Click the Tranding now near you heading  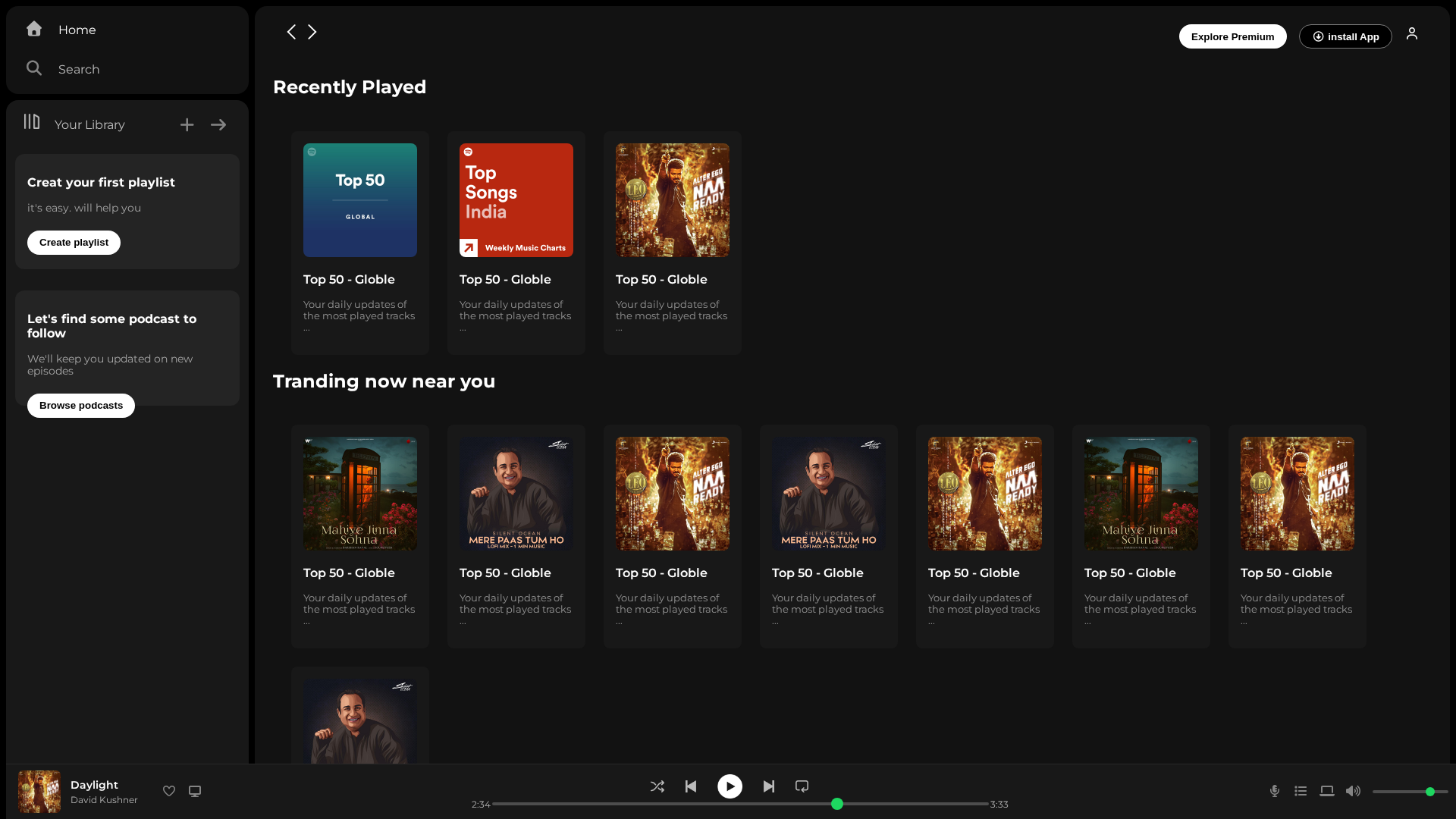click(384, 381)
